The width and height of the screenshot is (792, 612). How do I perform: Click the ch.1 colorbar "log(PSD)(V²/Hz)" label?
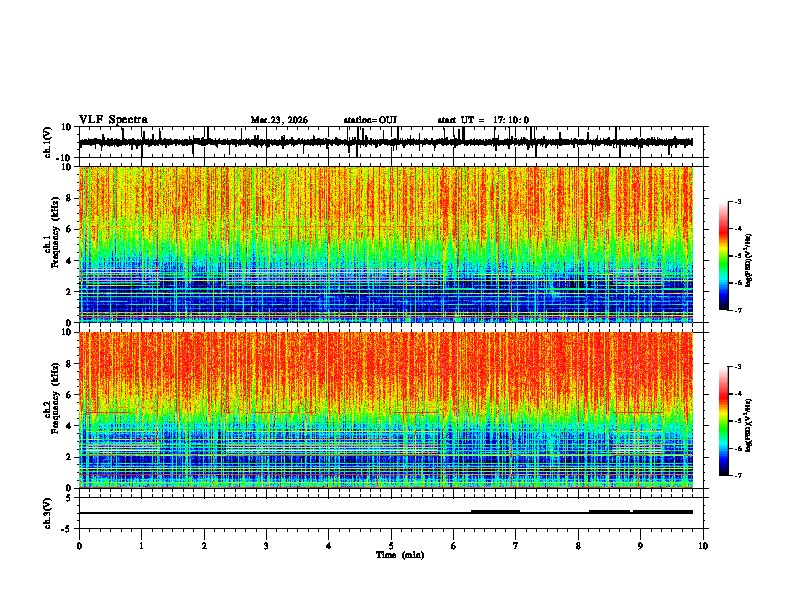click(749, 261)
